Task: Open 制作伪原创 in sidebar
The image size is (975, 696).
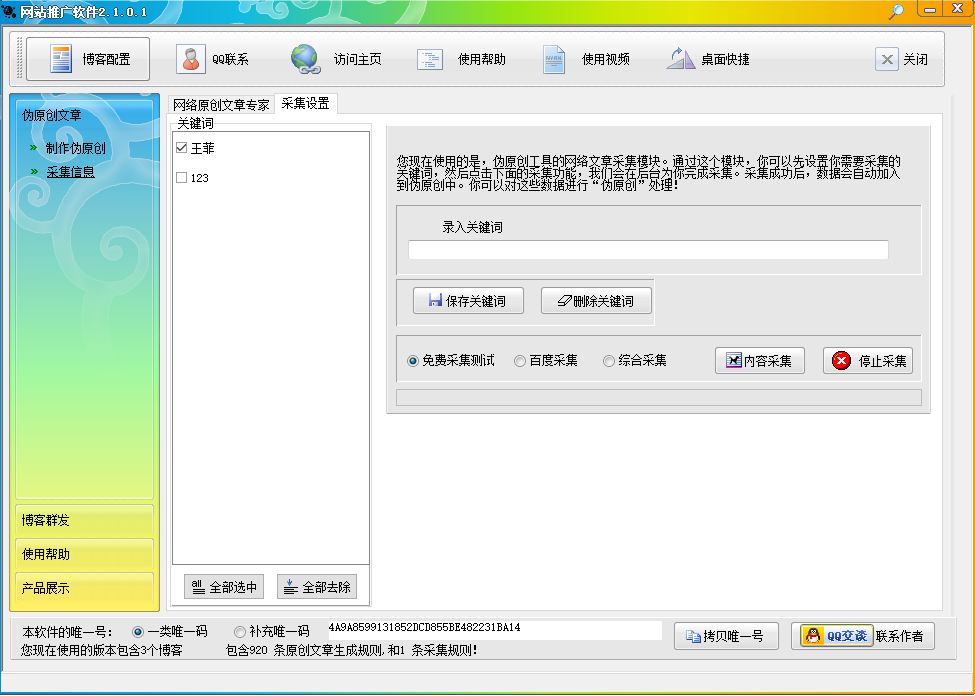Action: (76, 148)
